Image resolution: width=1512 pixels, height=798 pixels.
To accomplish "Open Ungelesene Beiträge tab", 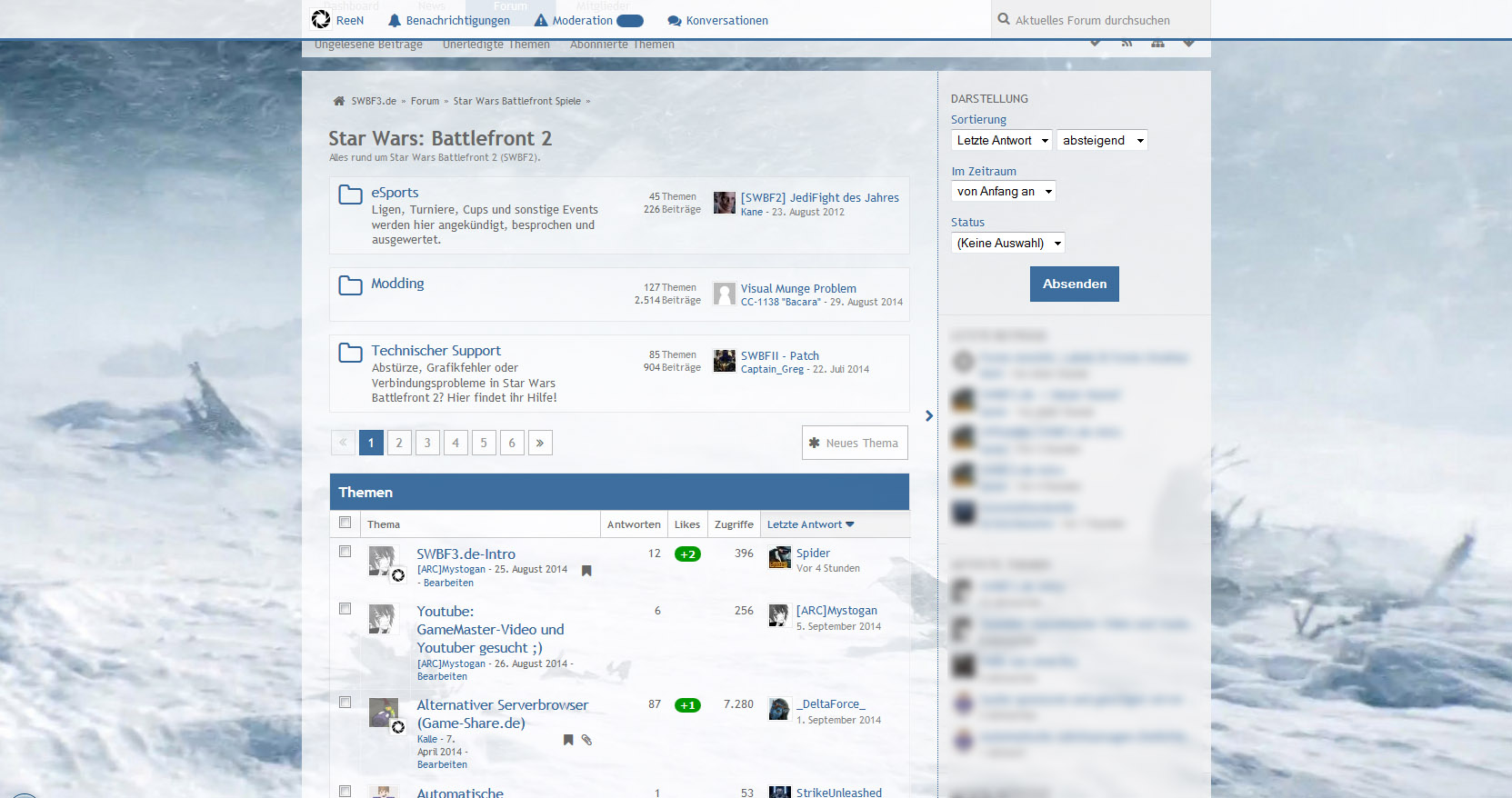I will (368, 45).
